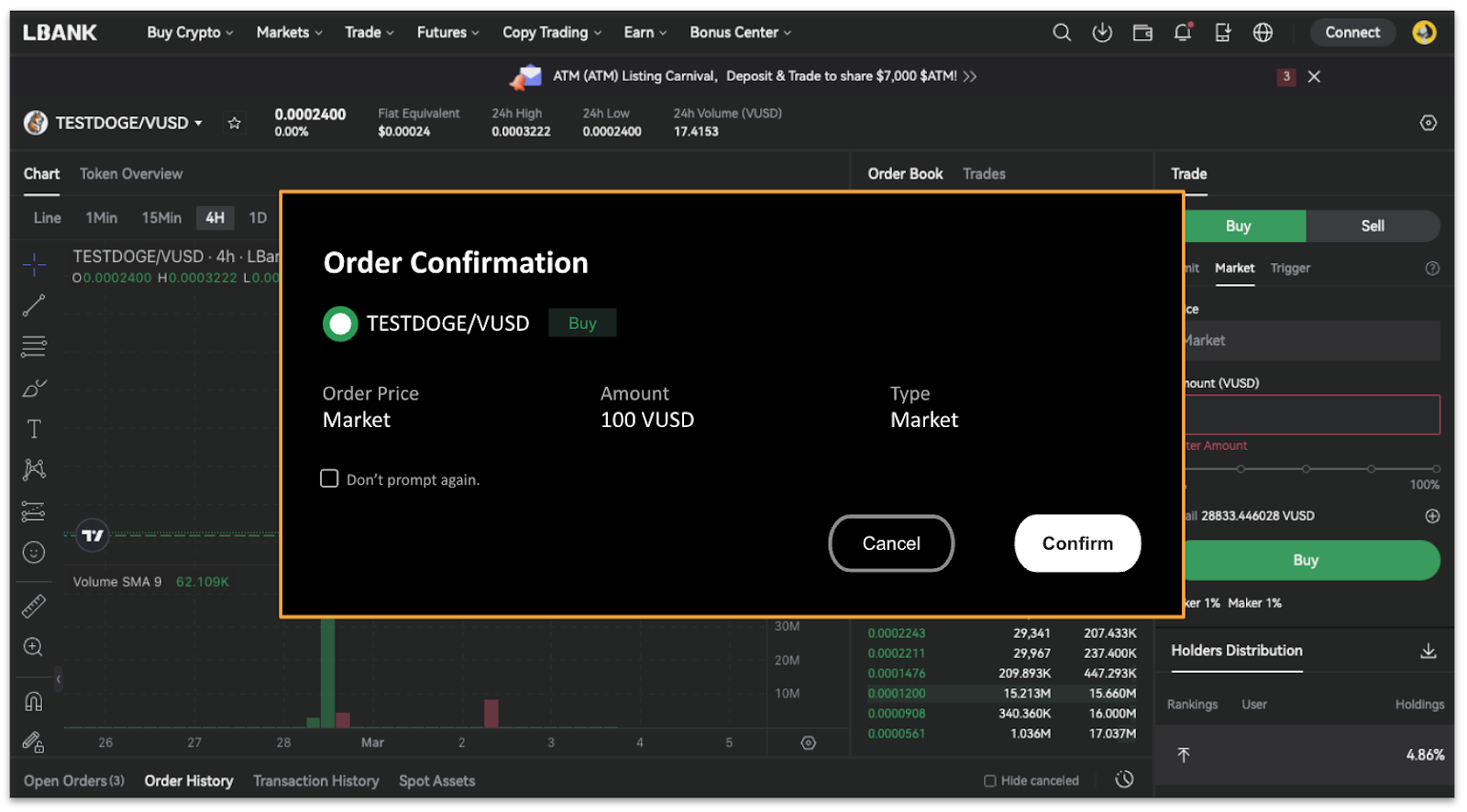Click the orders document icon in header

1223,33
